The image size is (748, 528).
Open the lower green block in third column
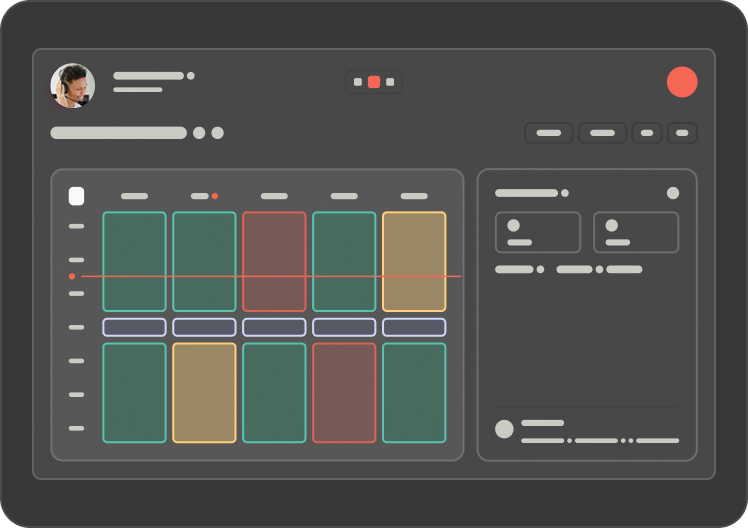pyautogui.click(x=274, y=393)
